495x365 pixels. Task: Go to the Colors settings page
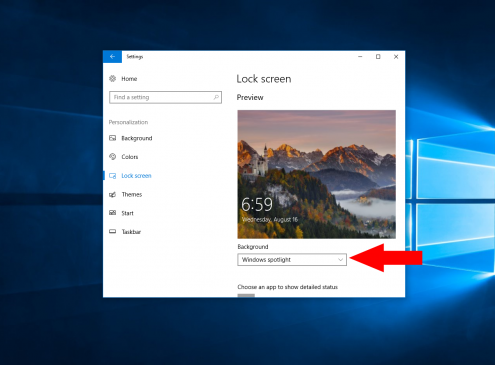[130, 157]
